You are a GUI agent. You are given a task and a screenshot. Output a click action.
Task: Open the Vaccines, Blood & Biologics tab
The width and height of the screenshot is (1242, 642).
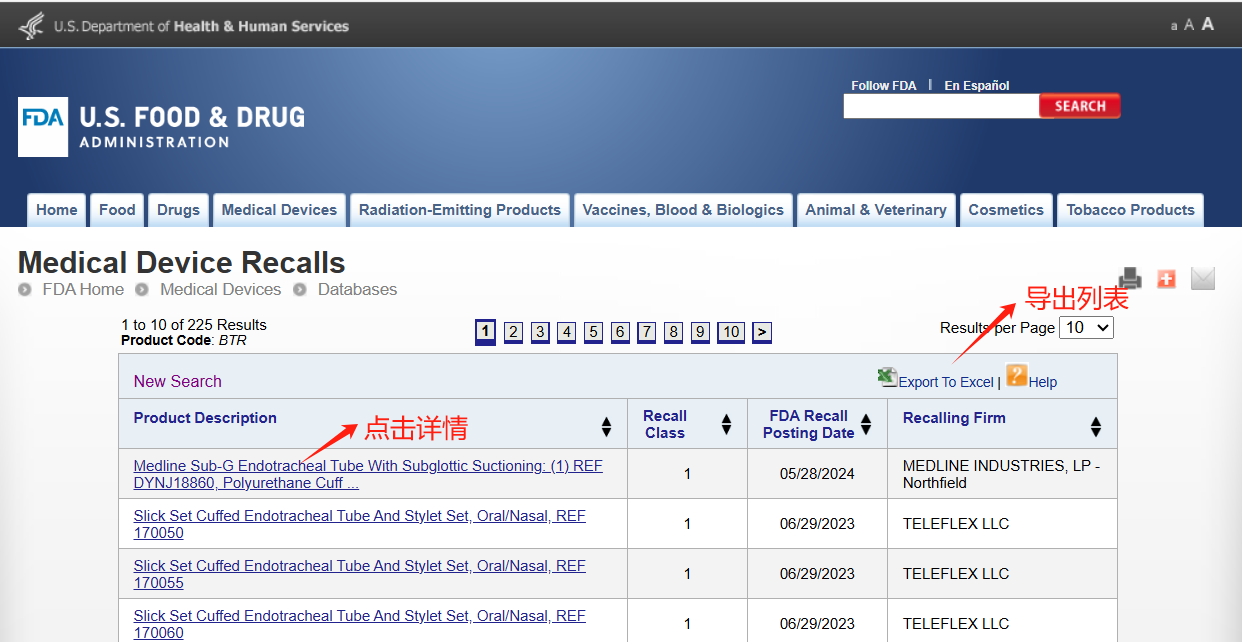point(683,210)
